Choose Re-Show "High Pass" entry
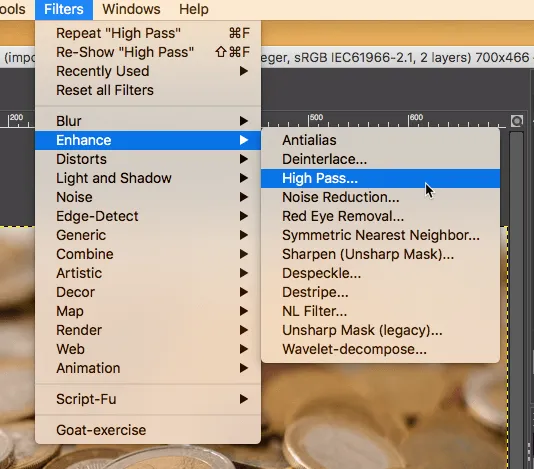Image resolution: width=534 pixels, height=469 pixels. point(148,52)
